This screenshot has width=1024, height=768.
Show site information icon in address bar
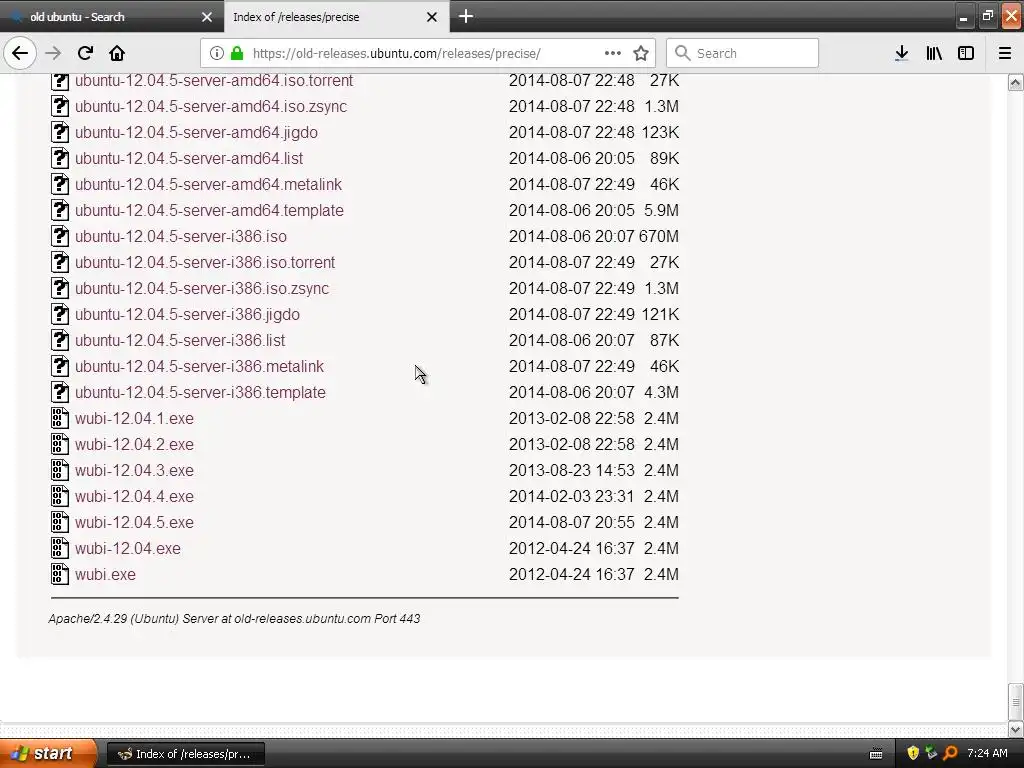coord(217,54)
